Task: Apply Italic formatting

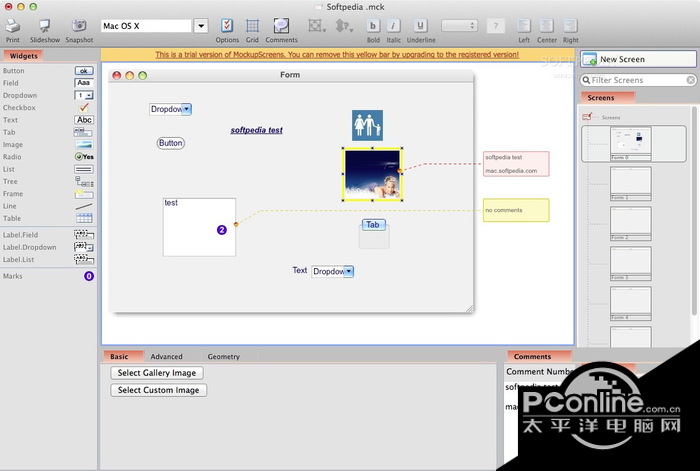Action: (x=393, y=26)
